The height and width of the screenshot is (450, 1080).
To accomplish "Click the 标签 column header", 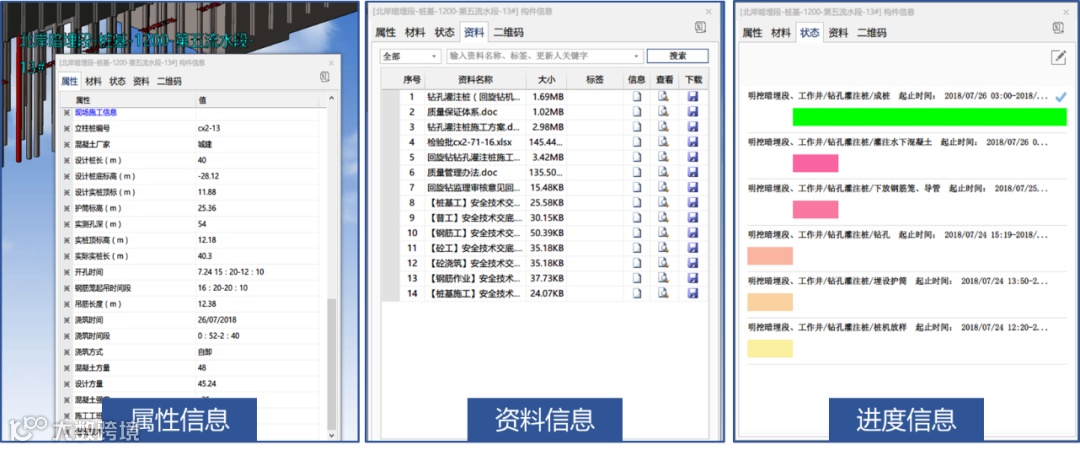I will [595, 79].
